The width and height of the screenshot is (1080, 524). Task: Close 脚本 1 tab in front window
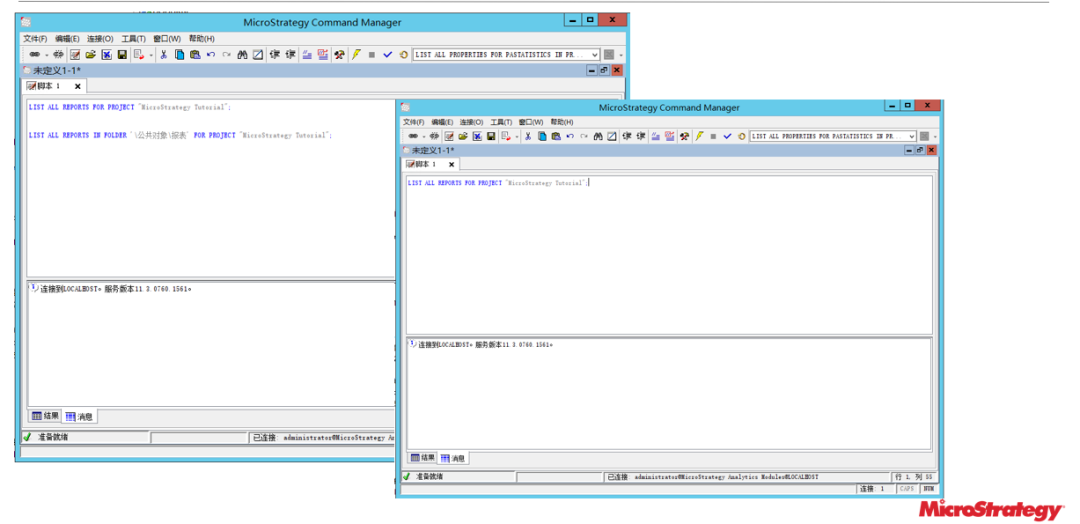(x=451, y=165)
